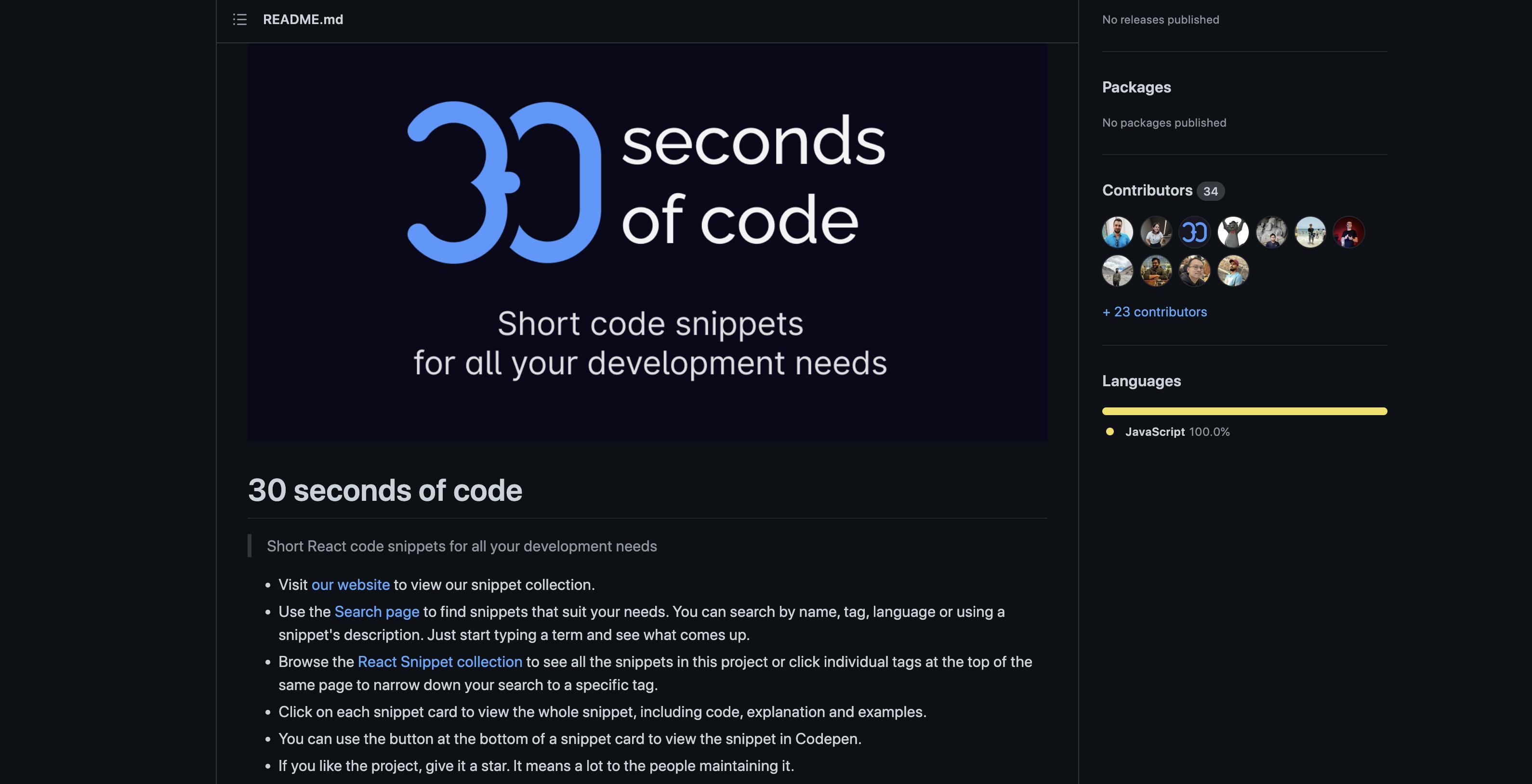Open the '+ 23 contributors' link
This screenshot has width=1532, height=784.
coord(1154,311)
